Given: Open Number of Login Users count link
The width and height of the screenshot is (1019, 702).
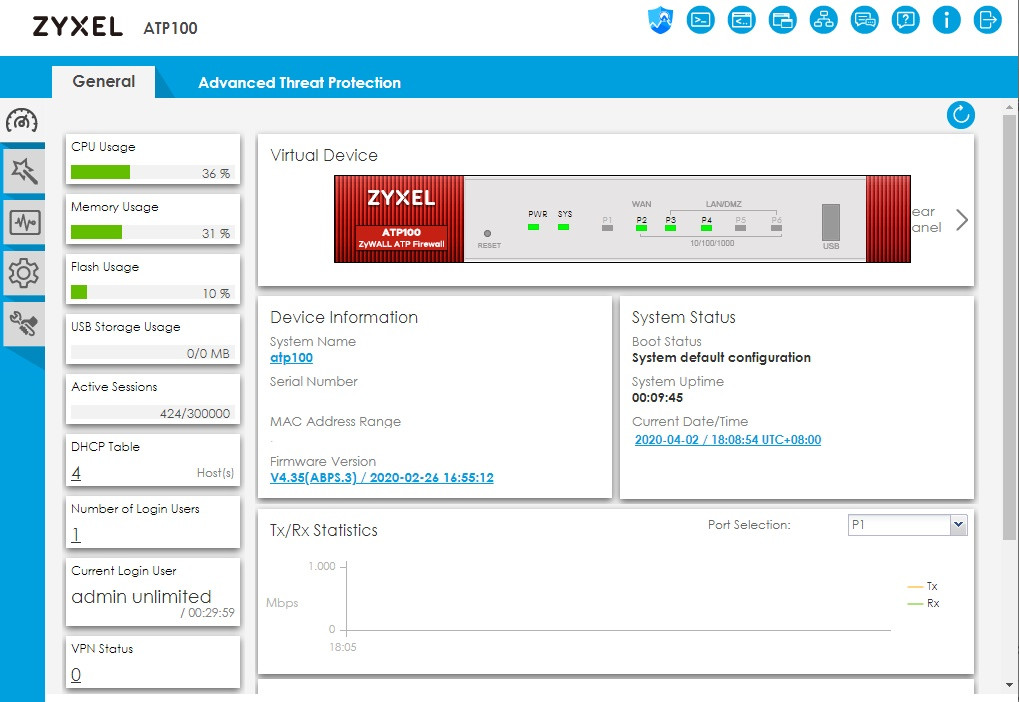Looking at the screenshot, I should tap(76, 535).
